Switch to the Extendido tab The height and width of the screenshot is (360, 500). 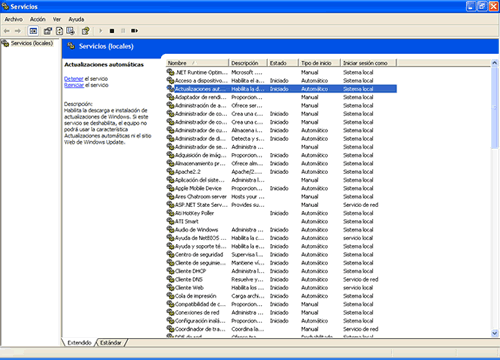click(x=79, y=343)
